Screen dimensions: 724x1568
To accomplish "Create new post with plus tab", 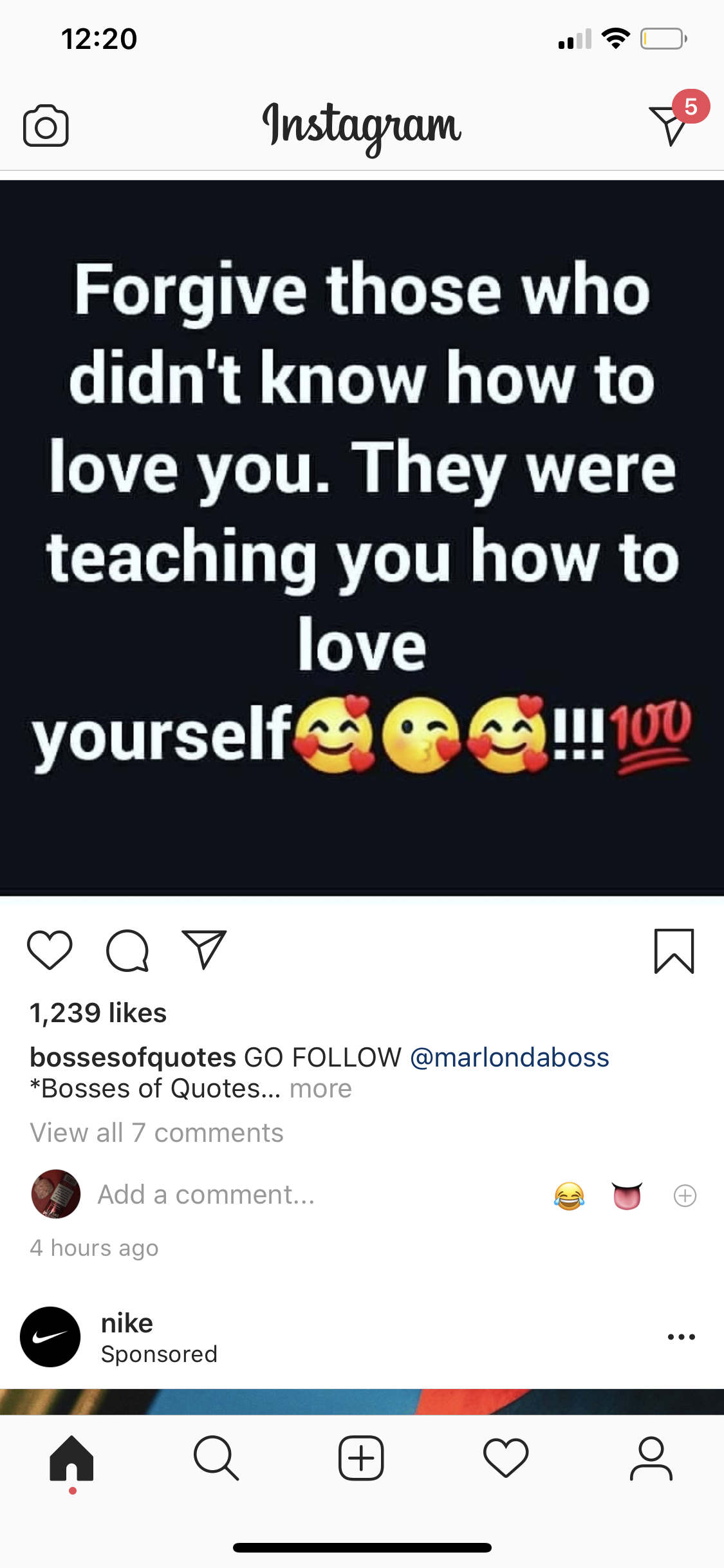I will (x=361, y=1458).
